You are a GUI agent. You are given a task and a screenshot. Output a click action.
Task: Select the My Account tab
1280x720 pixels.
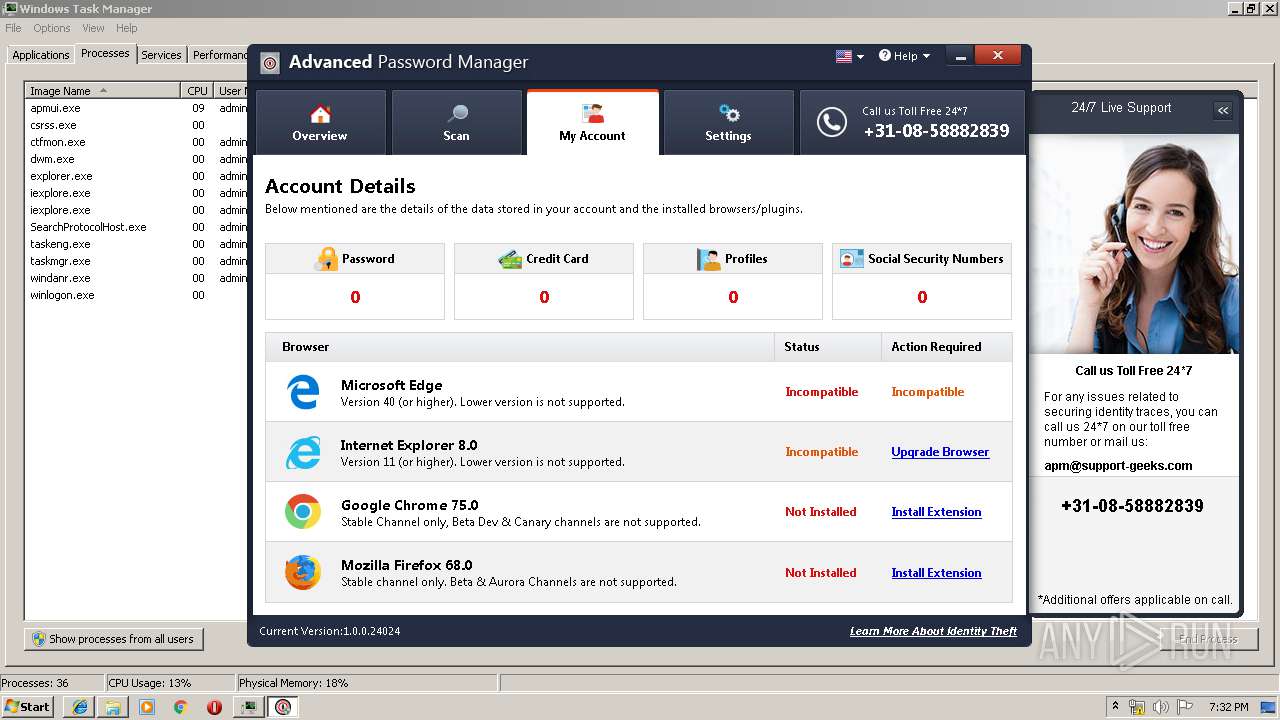point(592,123)
